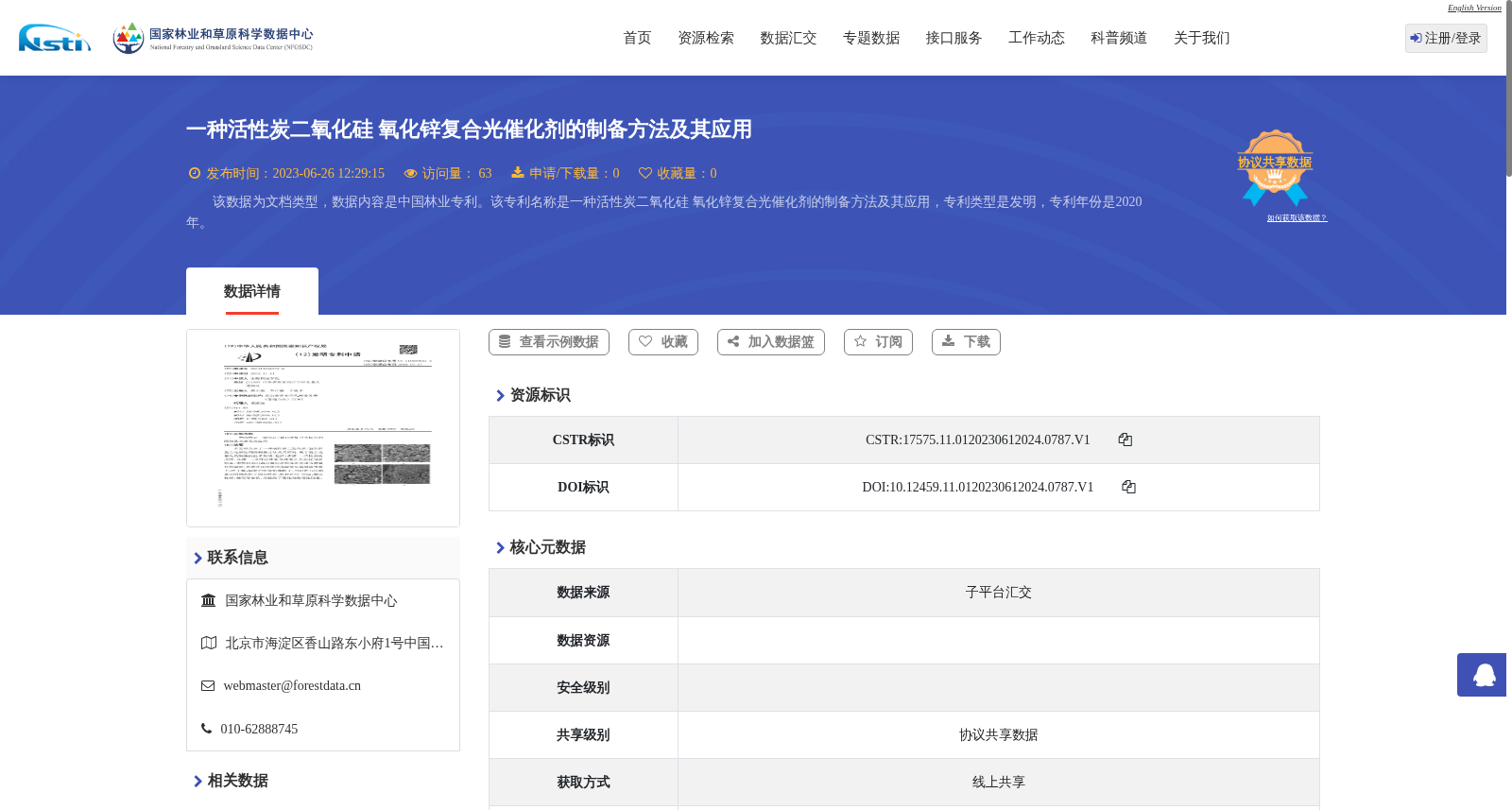Click the map icon beside the address
1512x810 pixels.
click(x=209, y=643)
